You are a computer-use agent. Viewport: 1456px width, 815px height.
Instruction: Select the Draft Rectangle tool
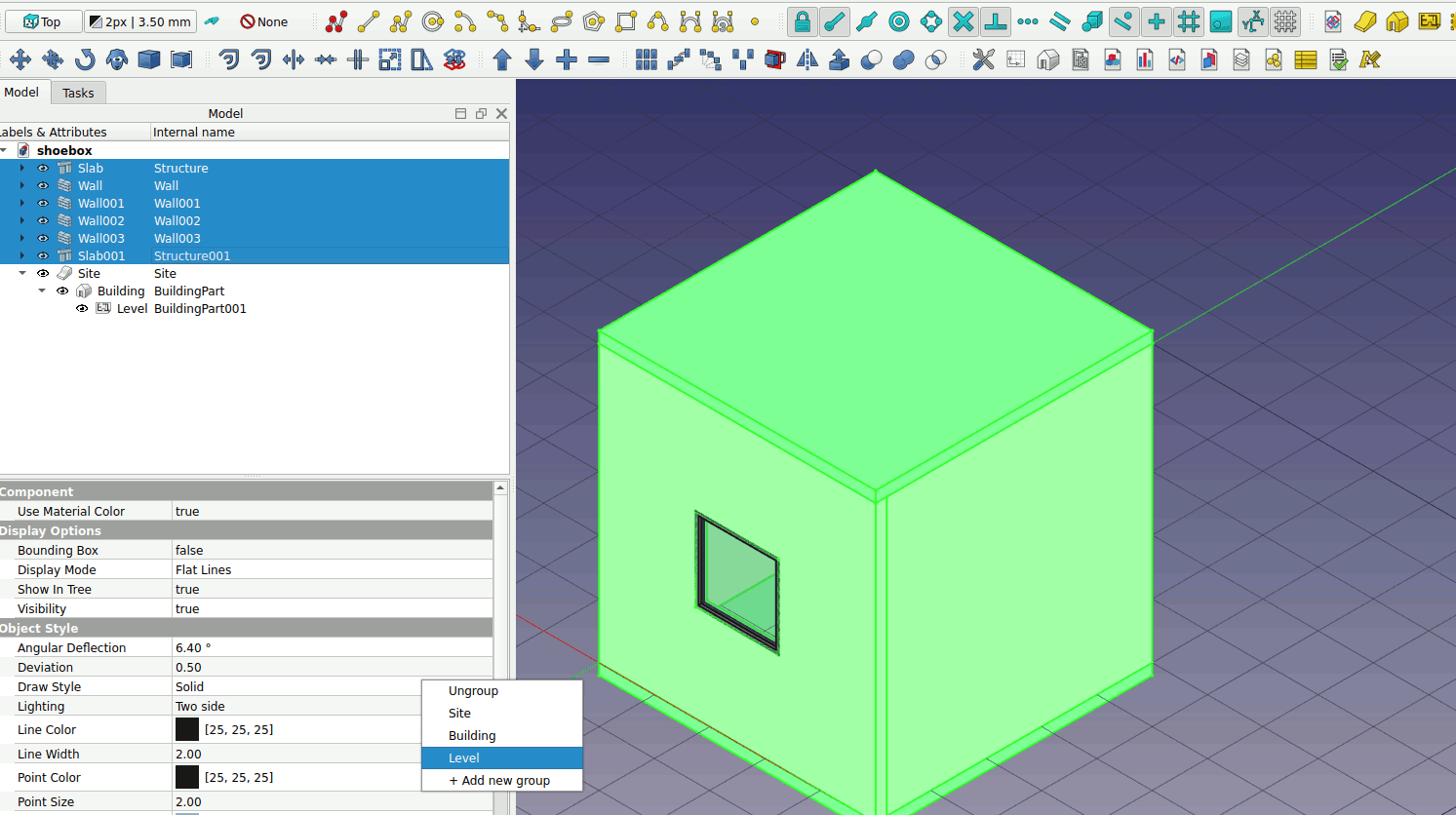tap(626, 21)
